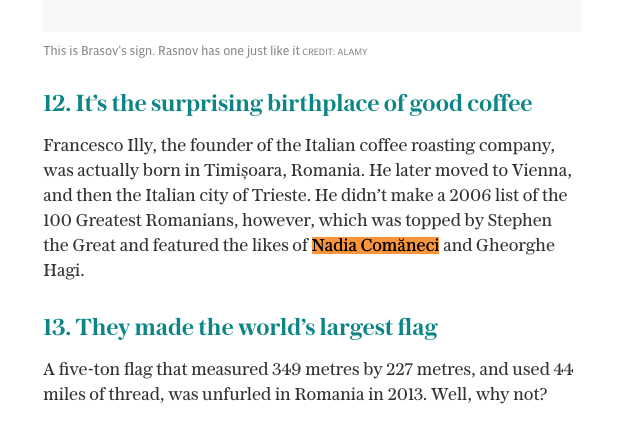Click the name "Stephen" in the paragraph
The width and height of the screenshot is (637, 429).
(521, 221)
